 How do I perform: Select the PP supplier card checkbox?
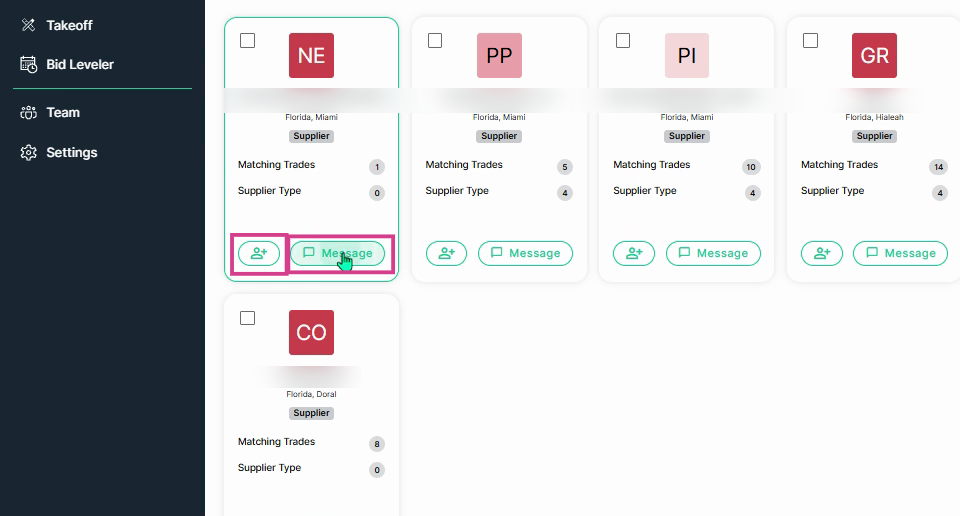click(x=435, y=40)
